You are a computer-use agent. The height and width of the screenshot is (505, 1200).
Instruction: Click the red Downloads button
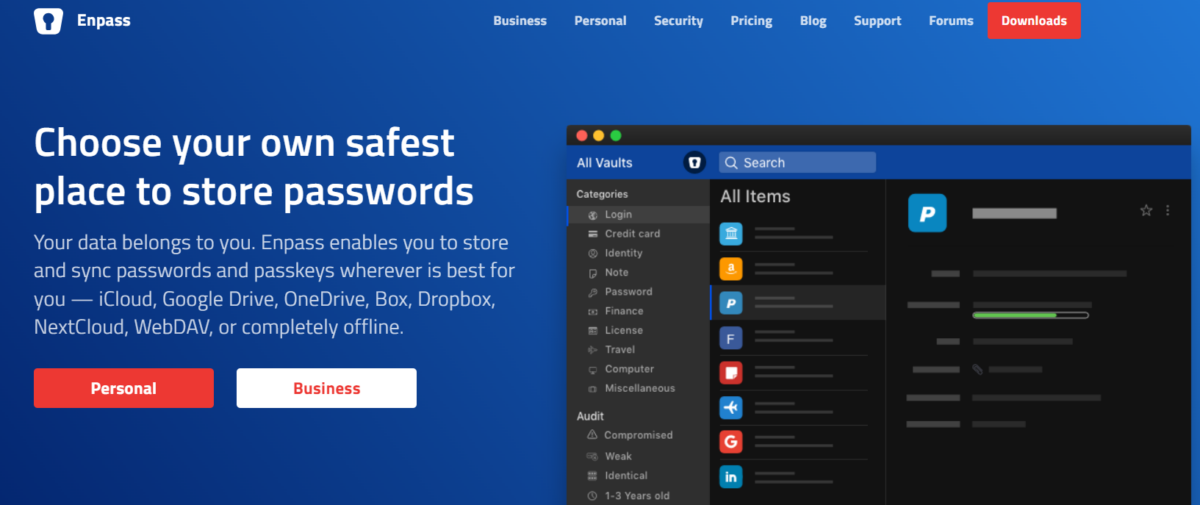(1034, 20)
